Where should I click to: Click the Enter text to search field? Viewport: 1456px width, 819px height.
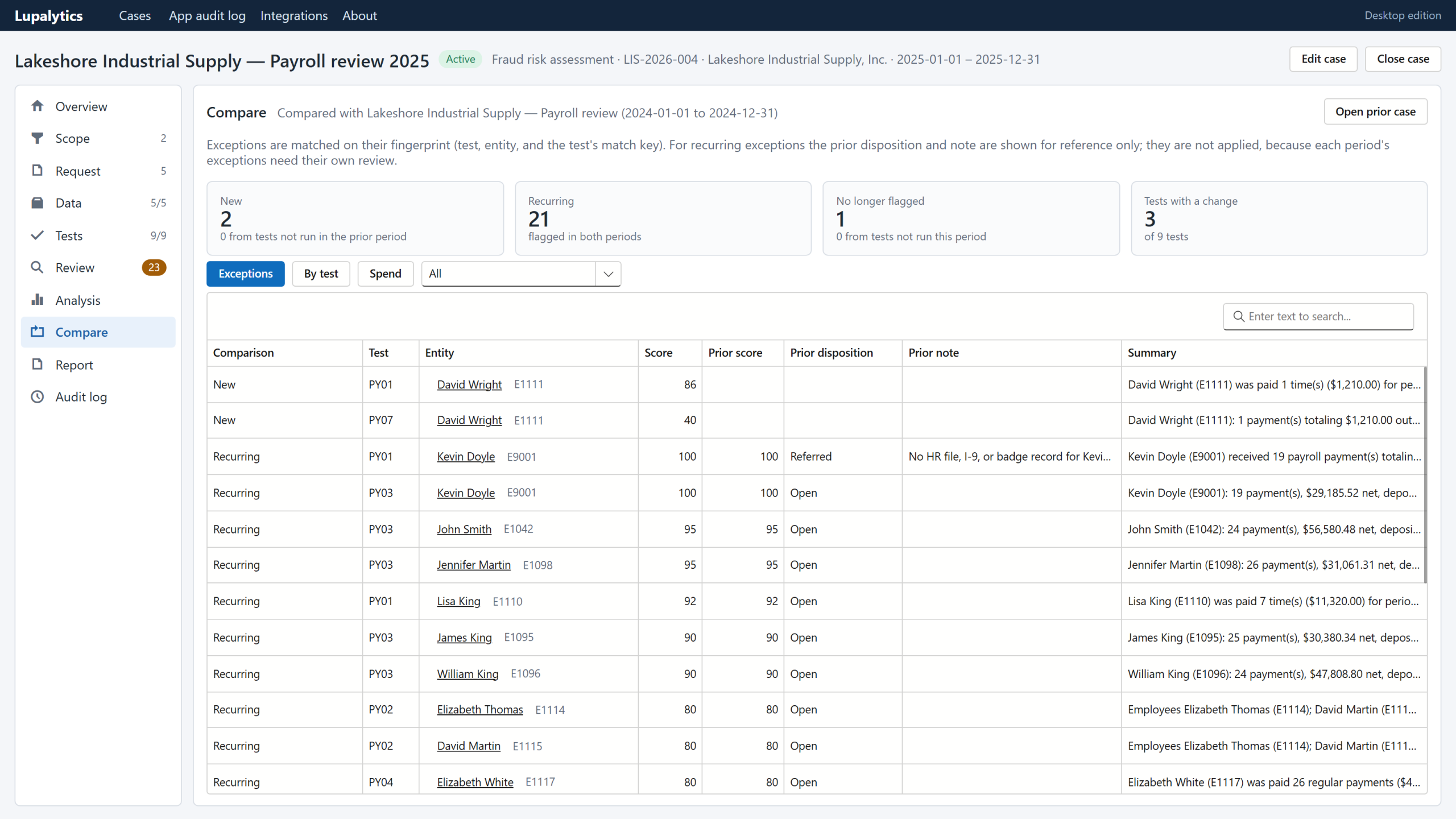click(1318, 316)
